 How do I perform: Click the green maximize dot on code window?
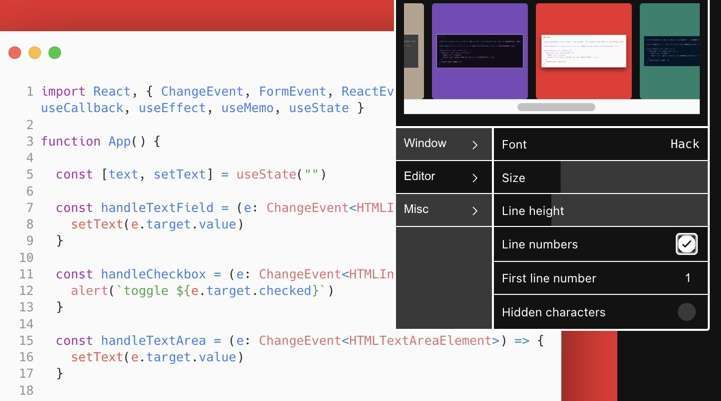tap(54, 52)
